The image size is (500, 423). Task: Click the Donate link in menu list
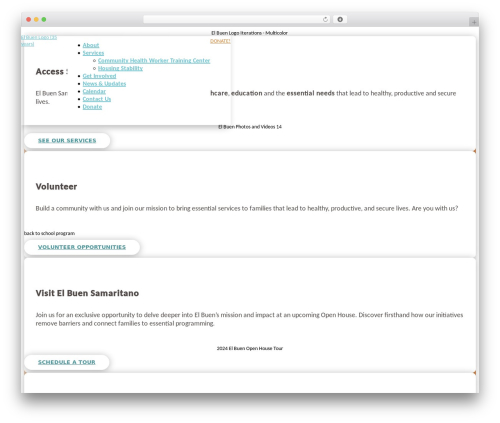coord(92,107)
